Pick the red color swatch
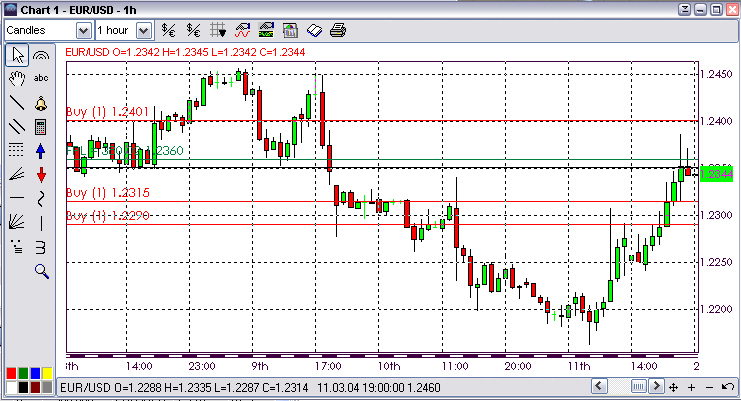The height and width of the screenshot is (401, 741). [x=11, y=373]
